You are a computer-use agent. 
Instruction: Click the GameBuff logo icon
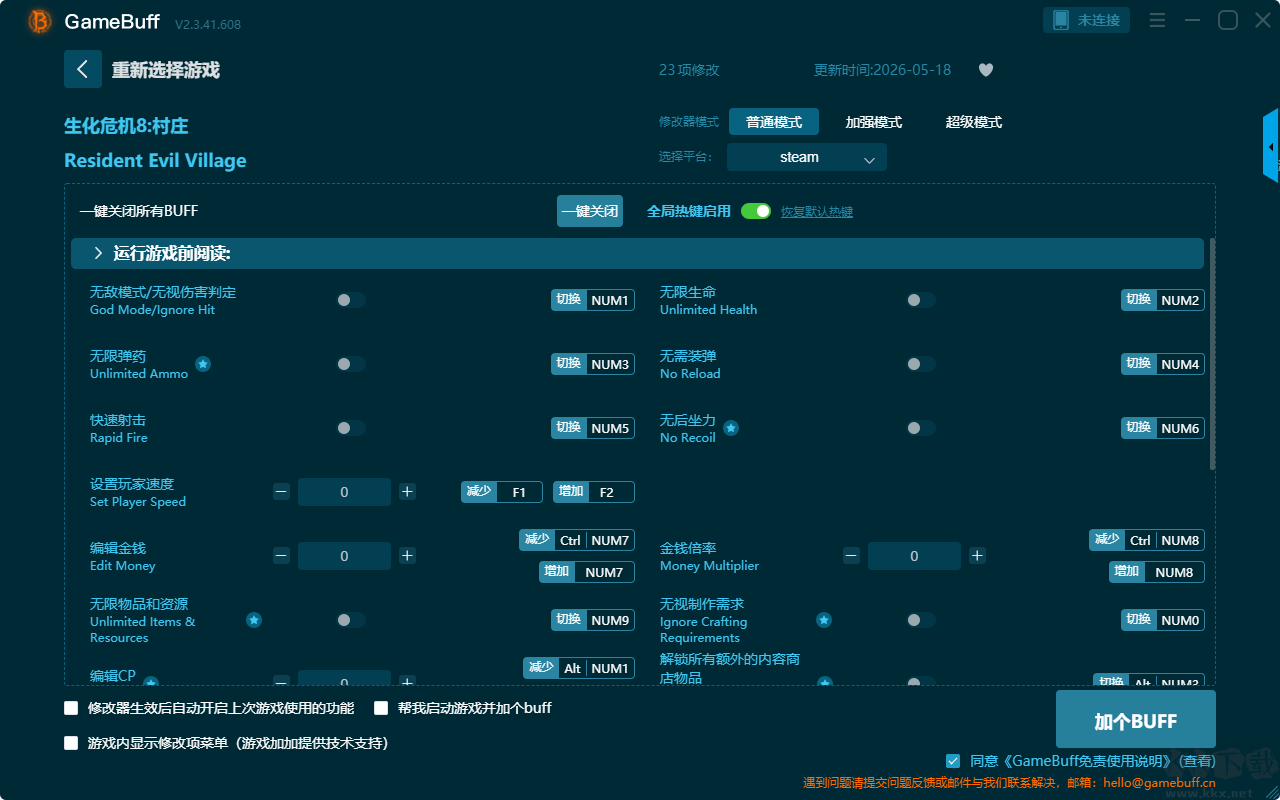(x=40, y=21)
